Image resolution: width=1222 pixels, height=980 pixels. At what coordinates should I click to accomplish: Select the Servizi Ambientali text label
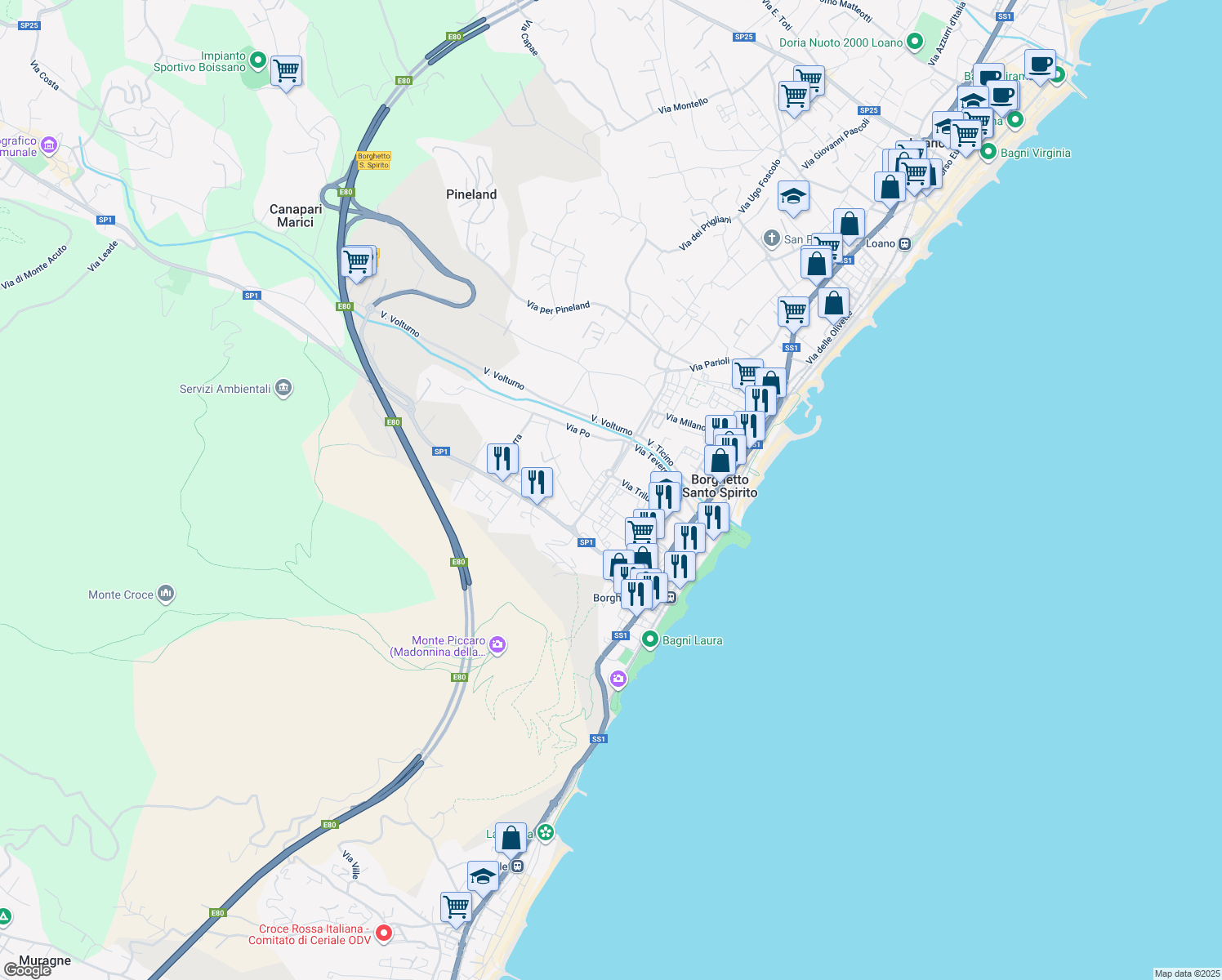click(225, 389)
